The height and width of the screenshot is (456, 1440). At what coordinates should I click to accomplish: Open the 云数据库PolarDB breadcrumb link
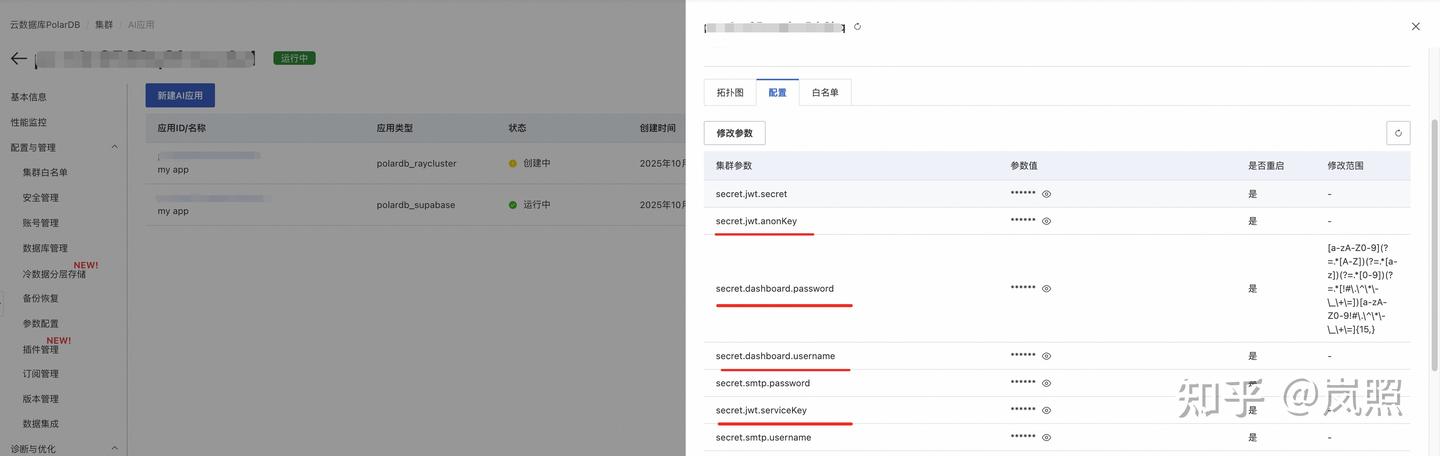click(45, 25)
